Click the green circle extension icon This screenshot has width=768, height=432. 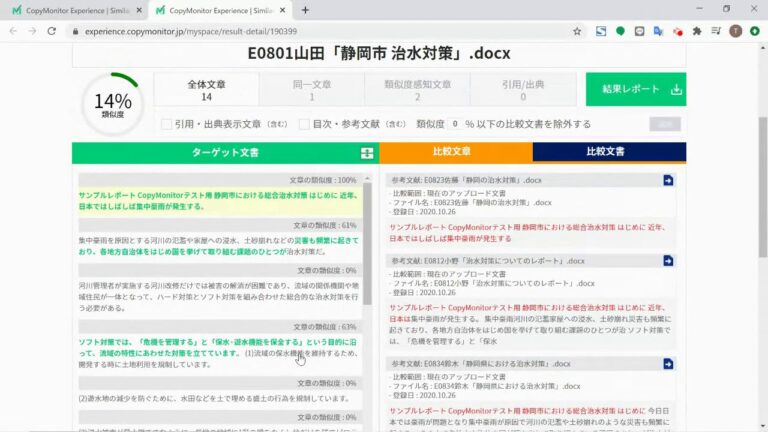[x=620, y=31]
